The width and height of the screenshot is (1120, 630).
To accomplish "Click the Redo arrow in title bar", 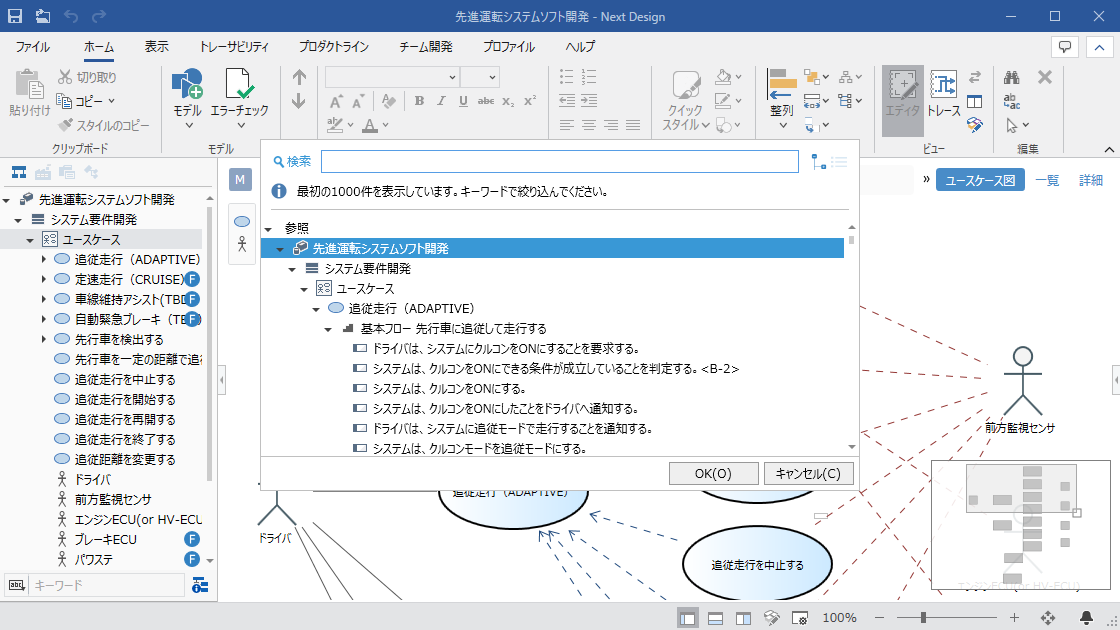I will (99, 16).
